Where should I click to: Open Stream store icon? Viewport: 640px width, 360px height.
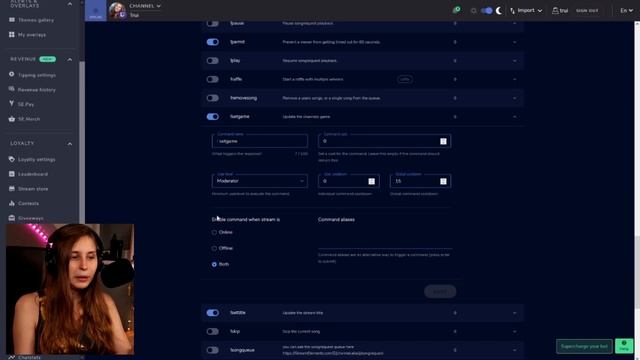pos(11,189)
